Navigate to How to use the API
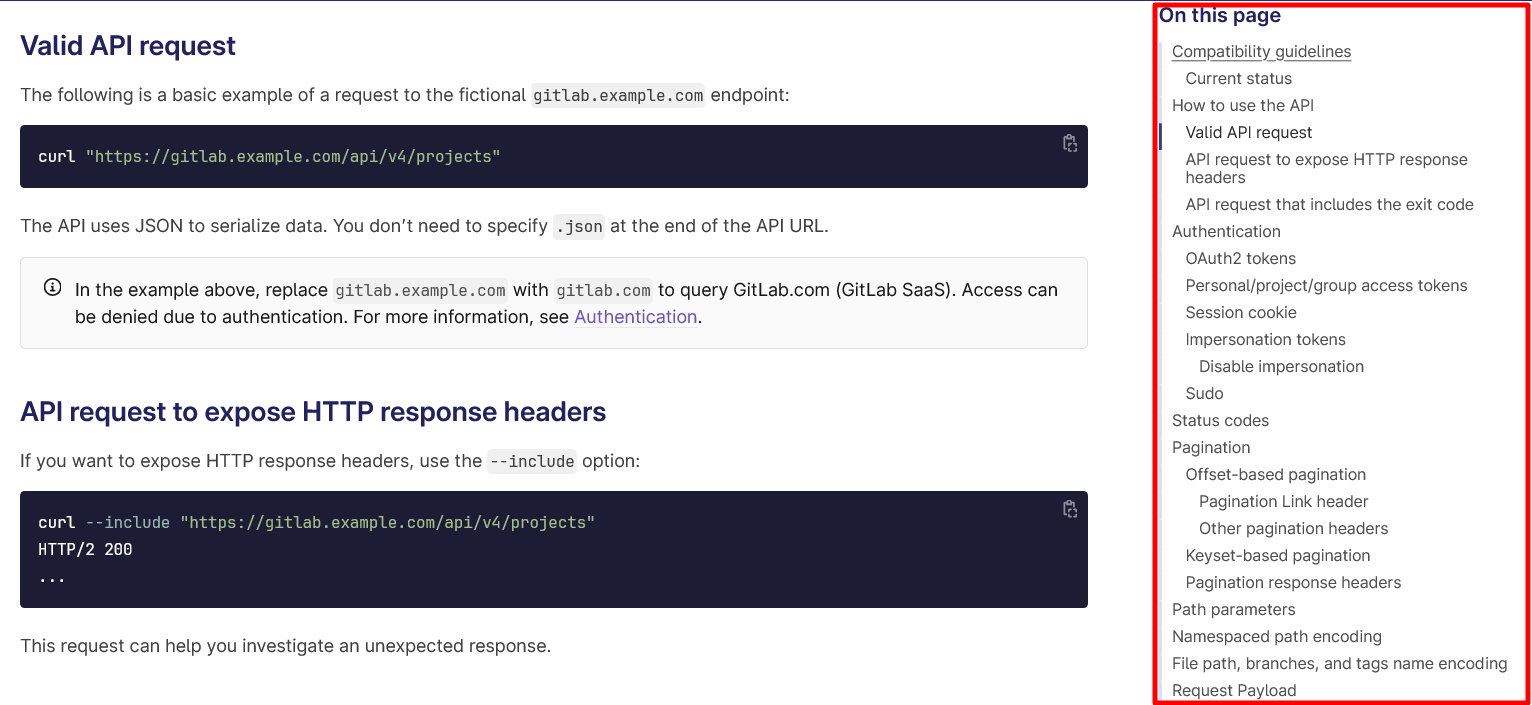Screen dimensions: 1532x705 [1243, 105]
